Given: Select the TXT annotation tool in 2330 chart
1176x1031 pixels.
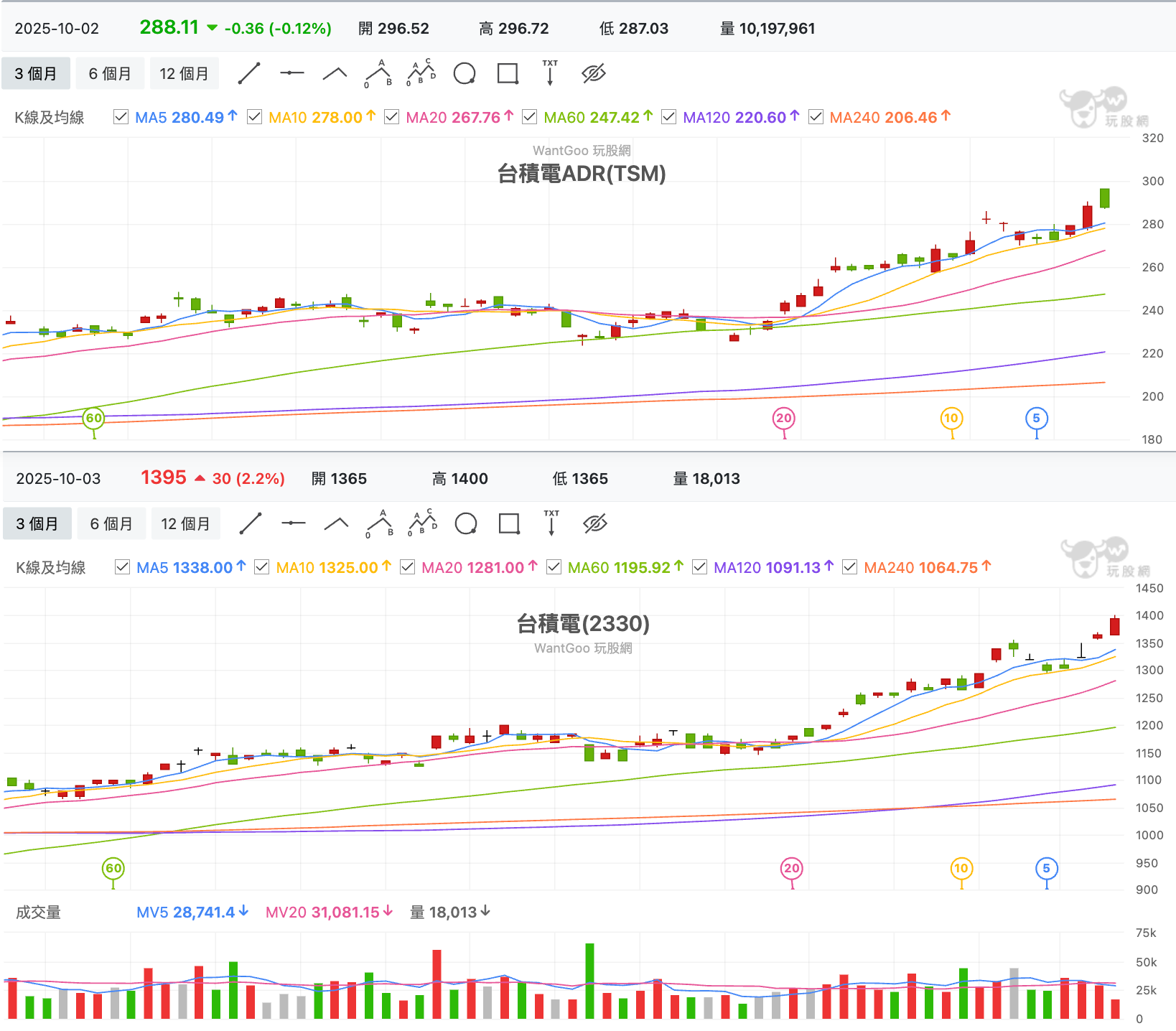Looking at the screenshot, I should pyautogui.click(x=551, y=523).
